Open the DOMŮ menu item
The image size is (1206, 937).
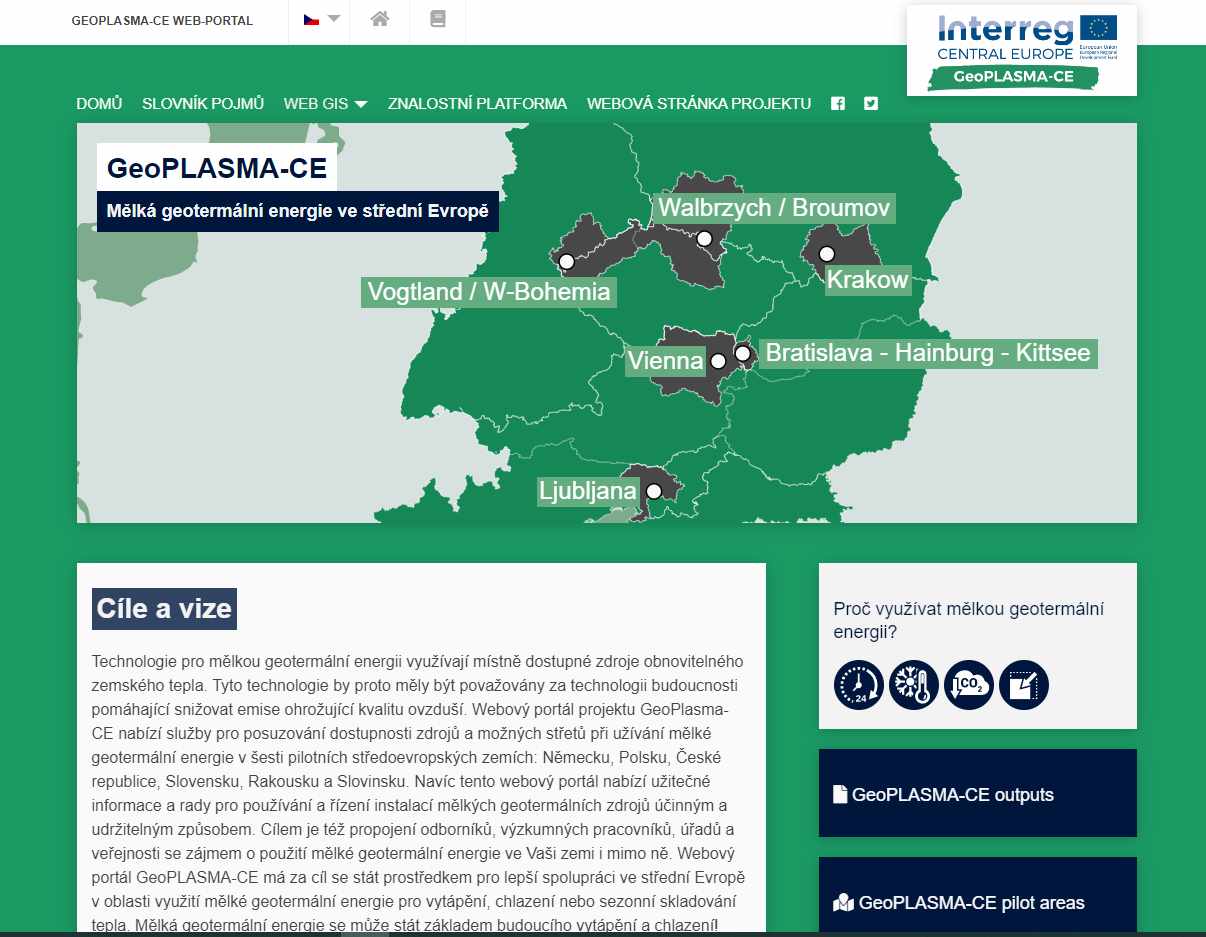pos(99,103)
